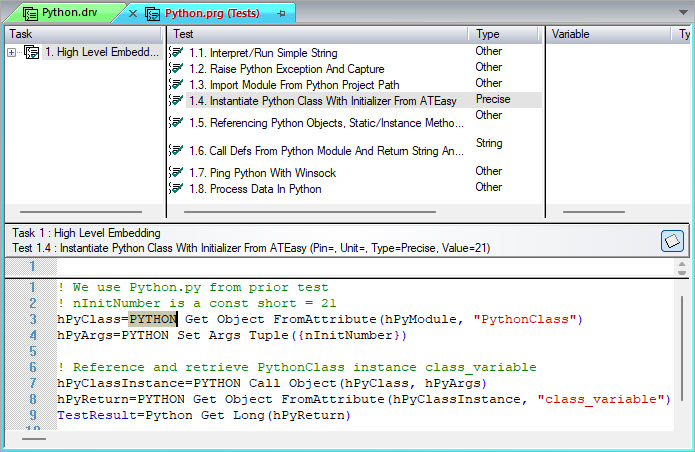
Task: Click the split view up/down arrows
Action: (682, 268)
